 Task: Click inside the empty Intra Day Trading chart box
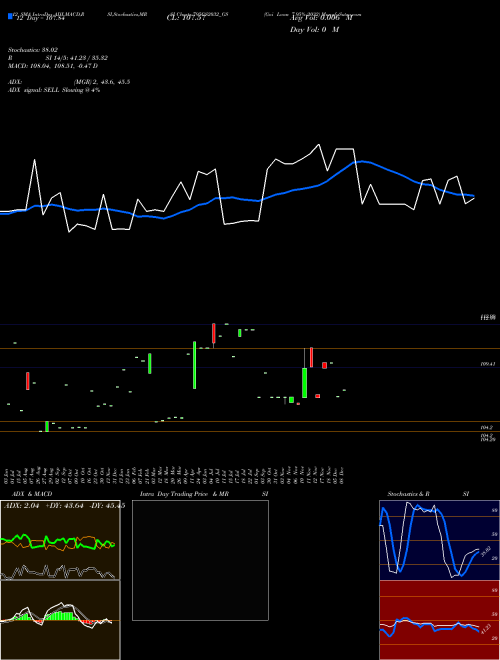pyautogui.click(x=200, y=560)
